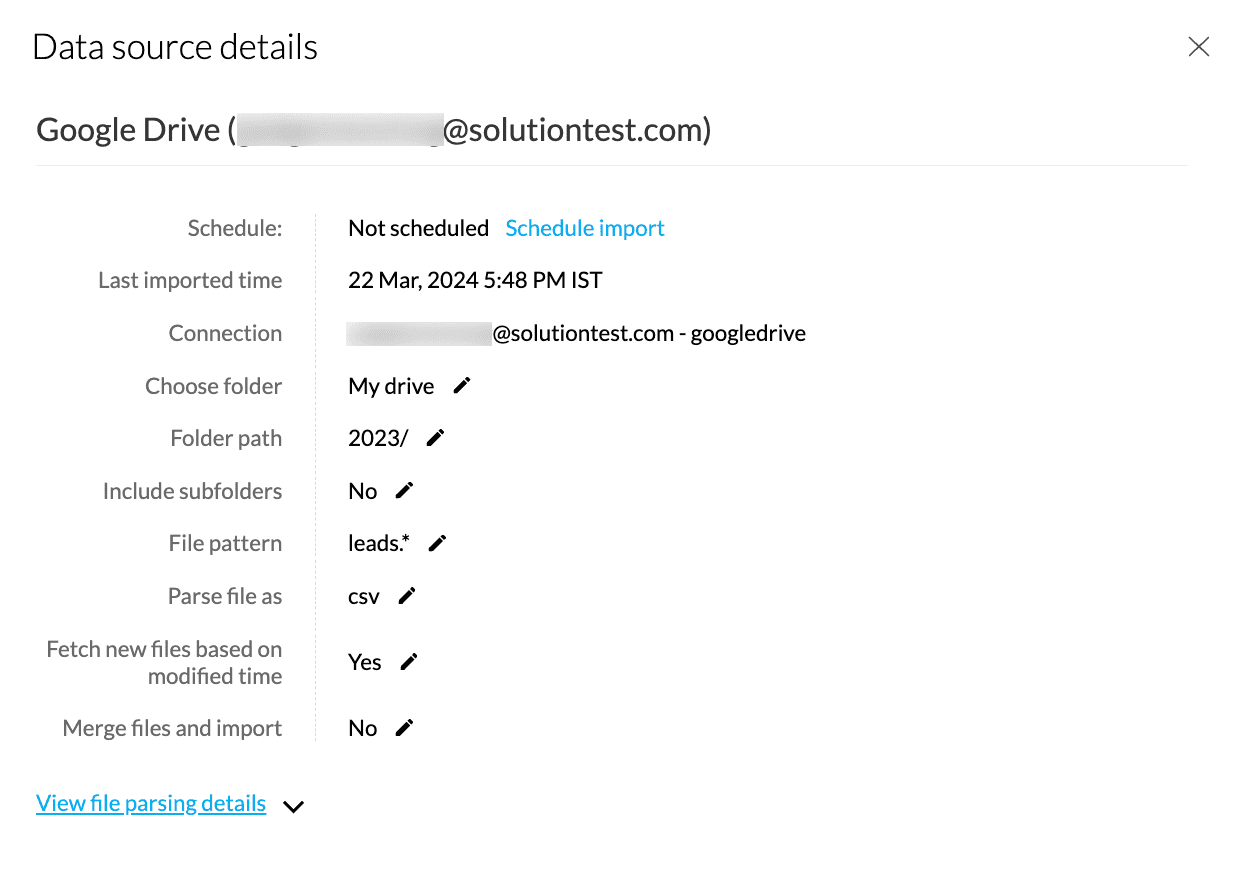Viewport: 1246px width, 882px height.
Task: Click the Schedule import link
Action: pos(585,228)
